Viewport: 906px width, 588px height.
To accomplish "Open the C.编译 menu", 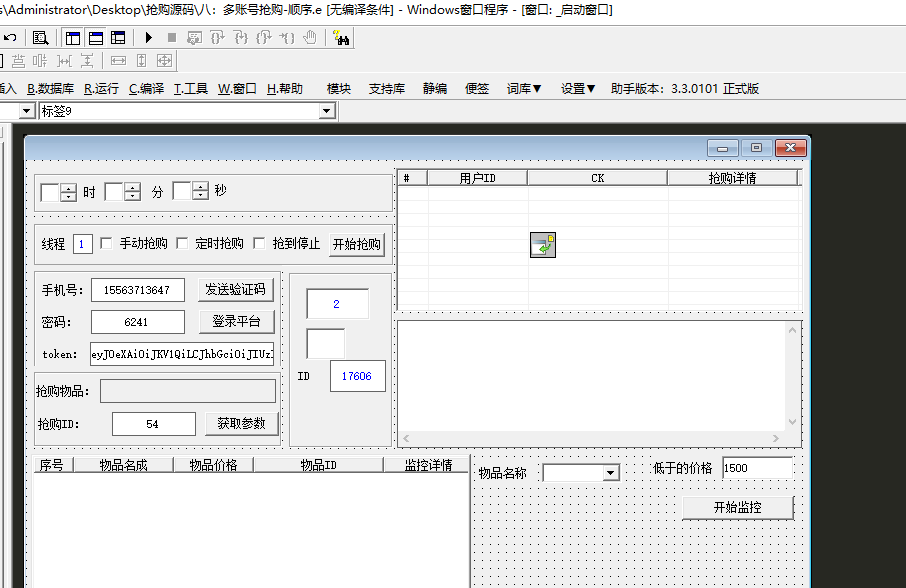I will pyautogui.click(x=146, y=88).
